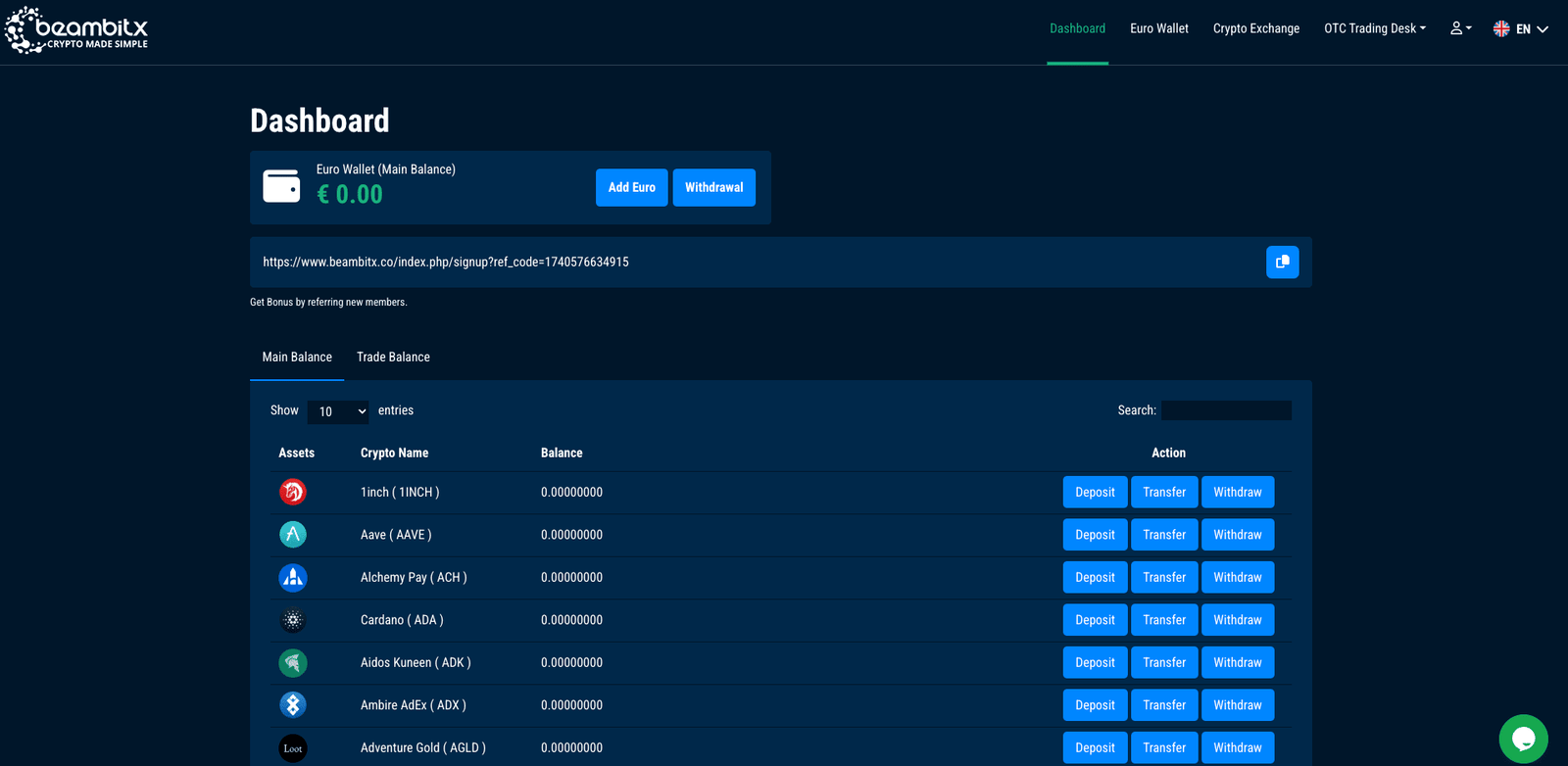1568x766 pixels.
Task: Go to Dashboard in navigation
Action: point(1077,28)
